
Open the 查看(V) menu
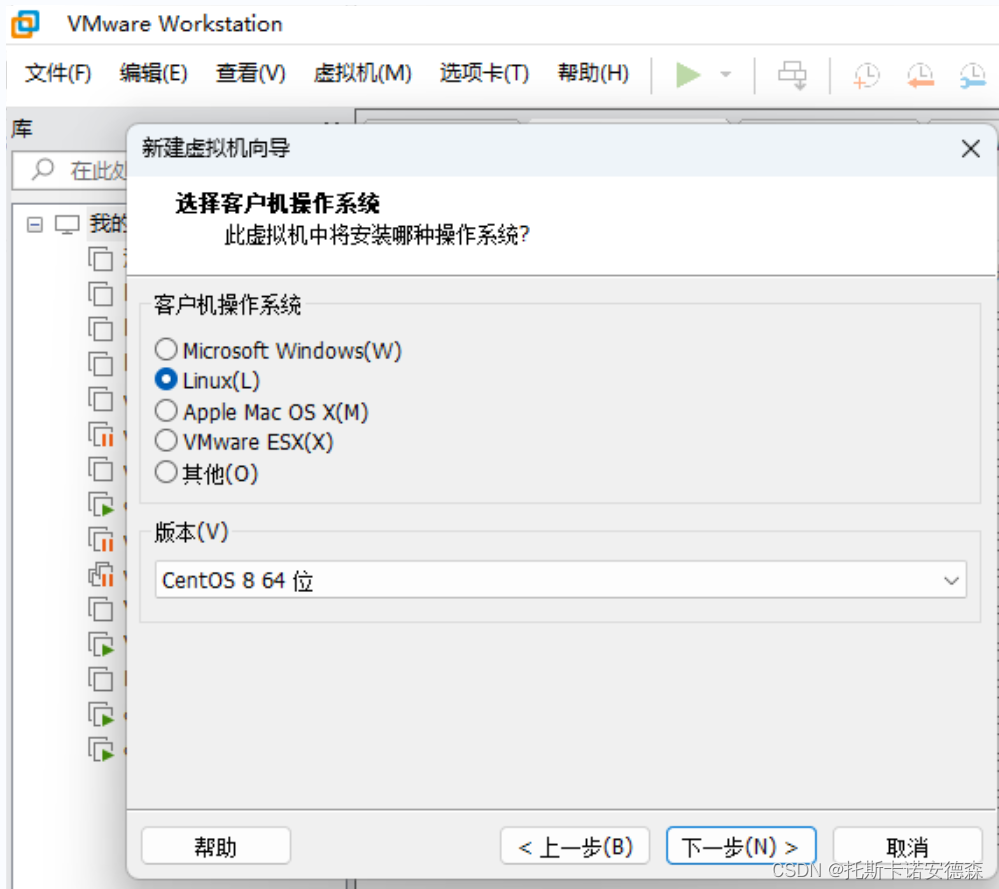tap(250, 73)
